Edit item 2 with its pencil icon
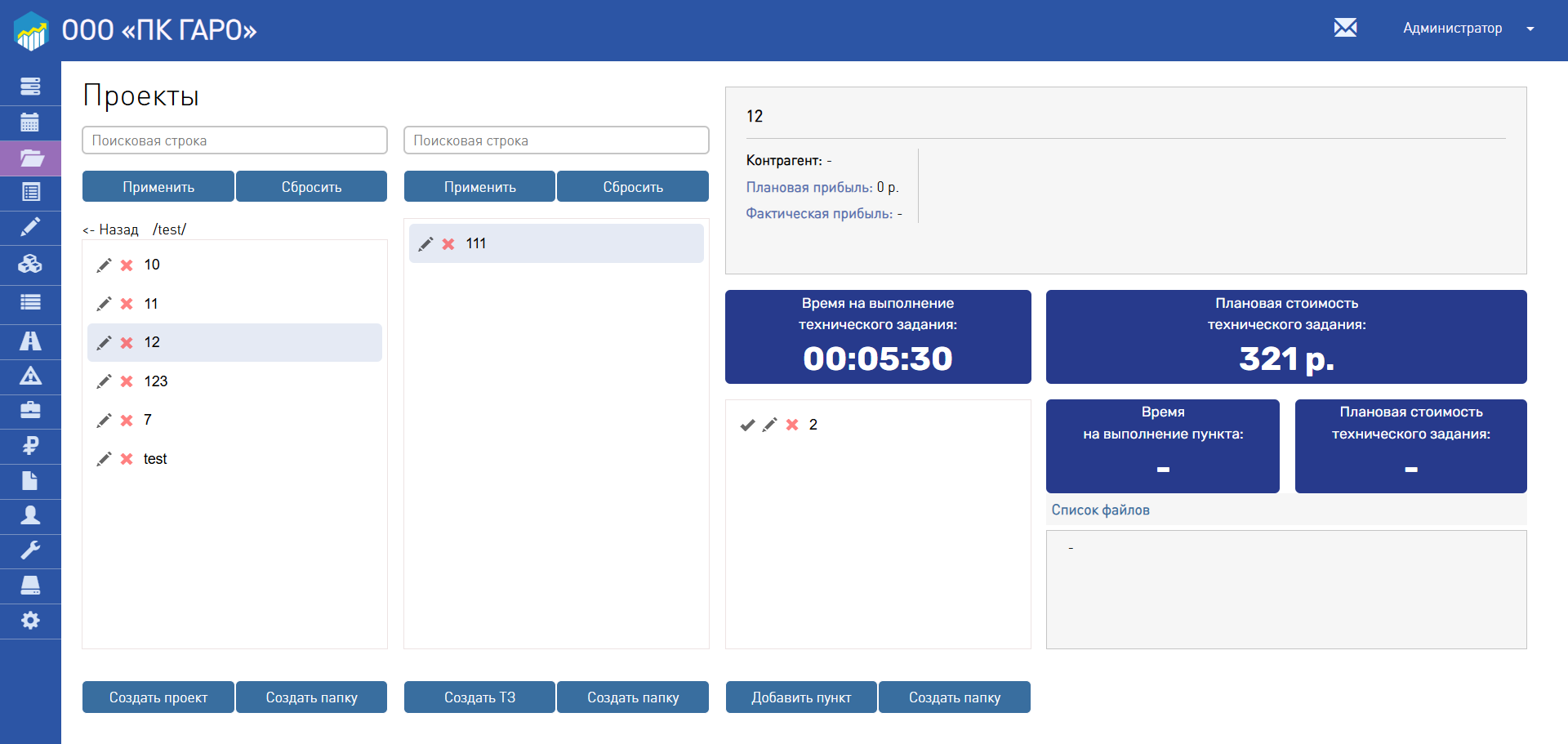 tap(769, 425)
